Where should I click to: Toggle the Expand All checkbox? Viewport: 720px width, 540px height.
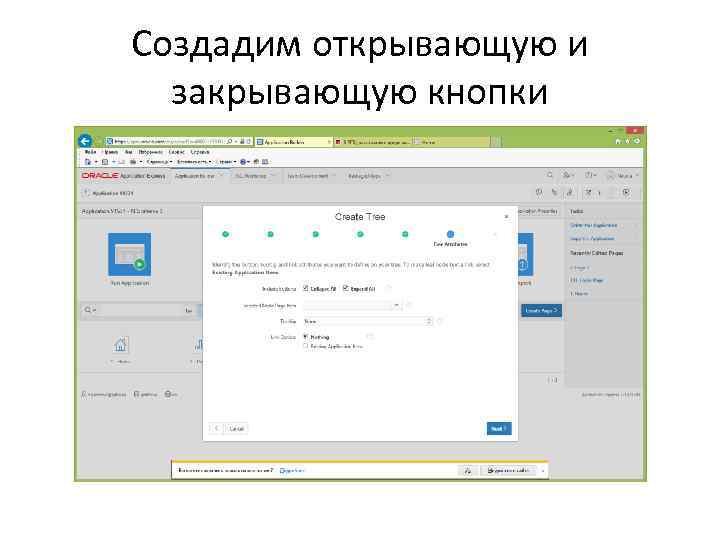point(346,288)
